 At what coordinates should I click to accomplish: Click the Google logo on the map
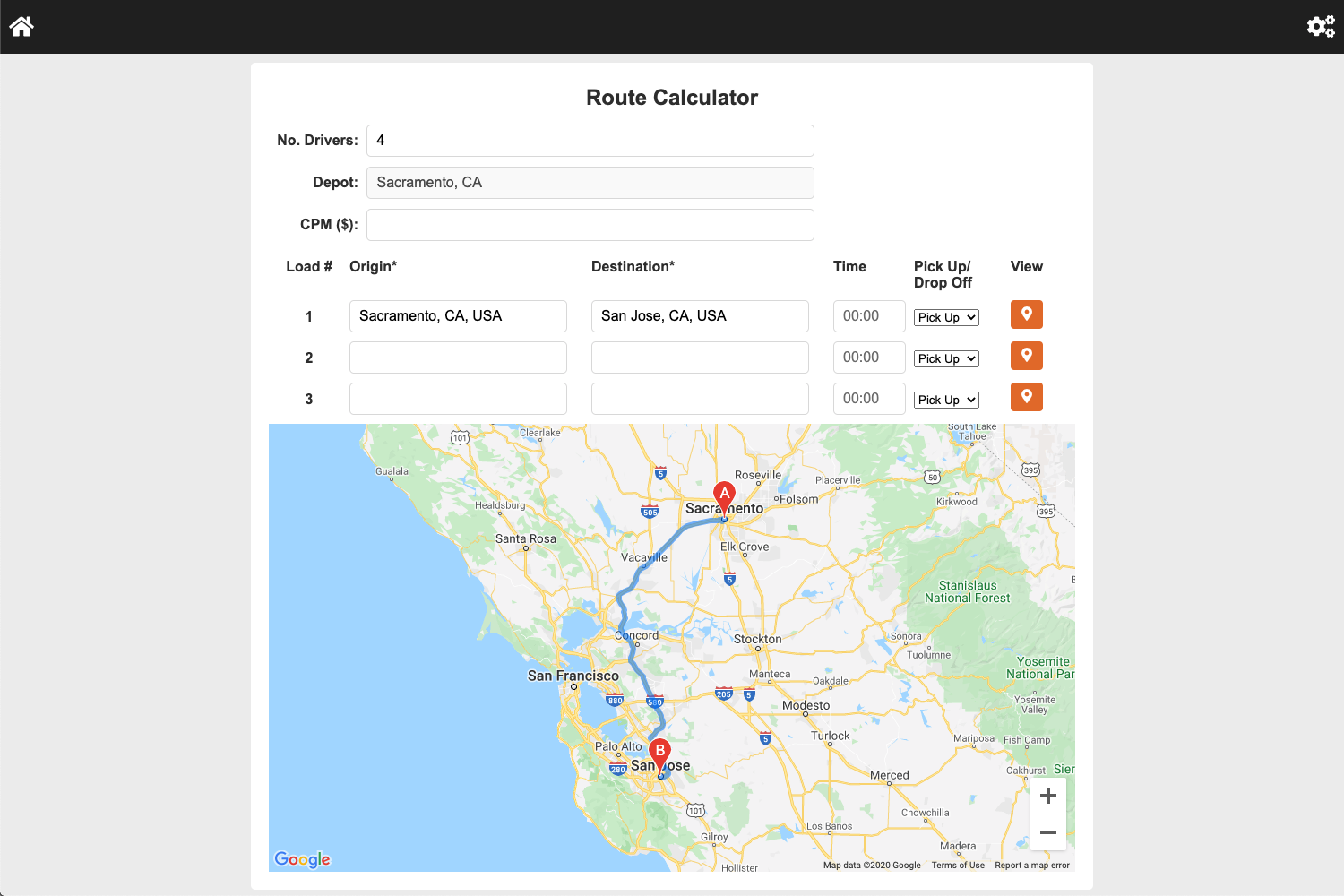point(301,859)
